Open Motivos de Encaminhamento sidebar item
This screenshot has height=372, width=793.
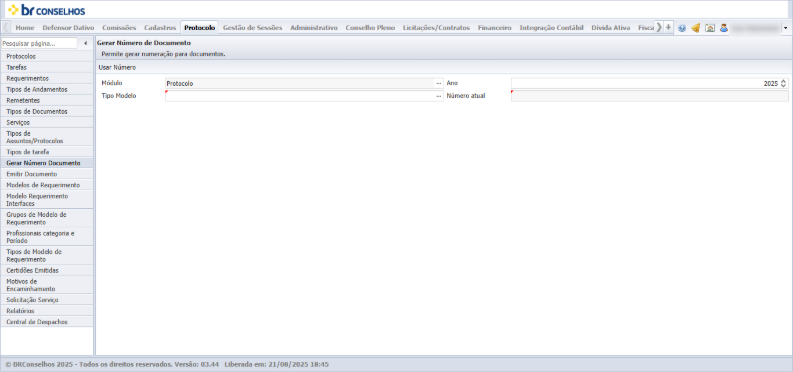pos(47,285)
